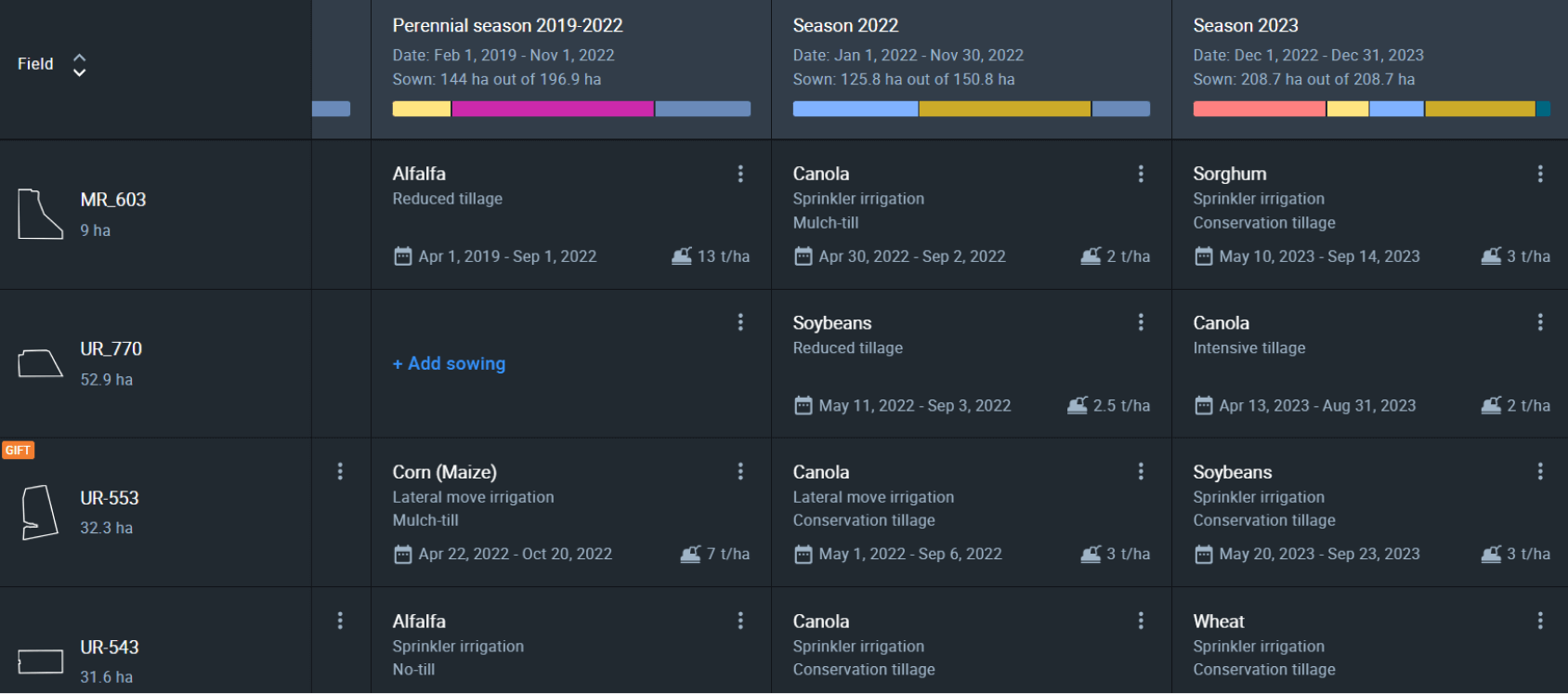The width and height of the screenshot is (1568, 694).
Task: Open the Perennial season 2019-2022 header
Action: [507, 25]
